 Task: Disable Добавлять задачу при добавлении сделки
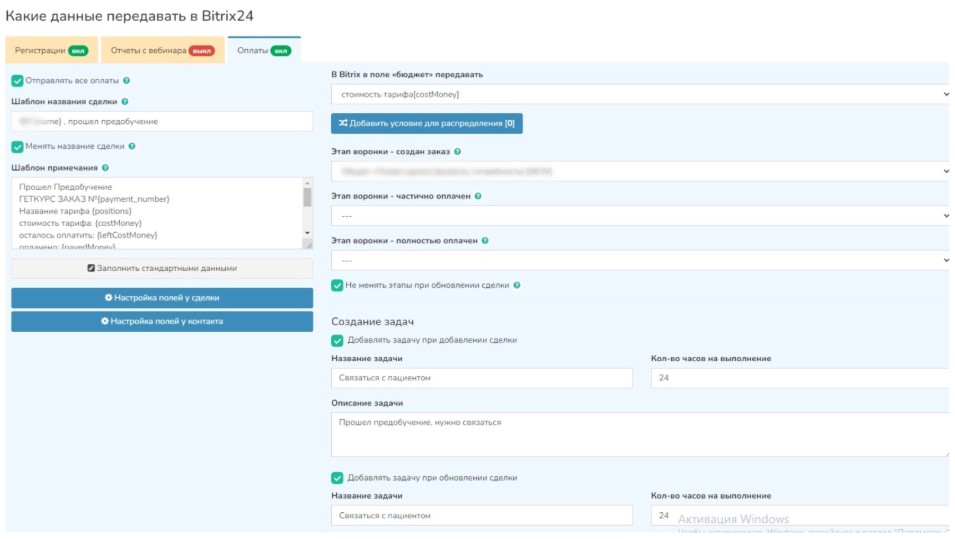pos(337,340)
